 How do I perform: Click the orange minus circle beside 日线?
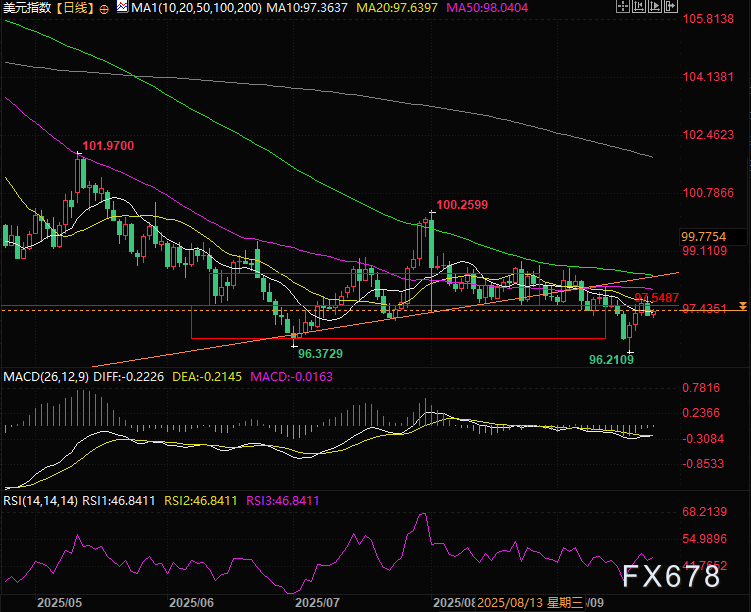tap(105, 8)
